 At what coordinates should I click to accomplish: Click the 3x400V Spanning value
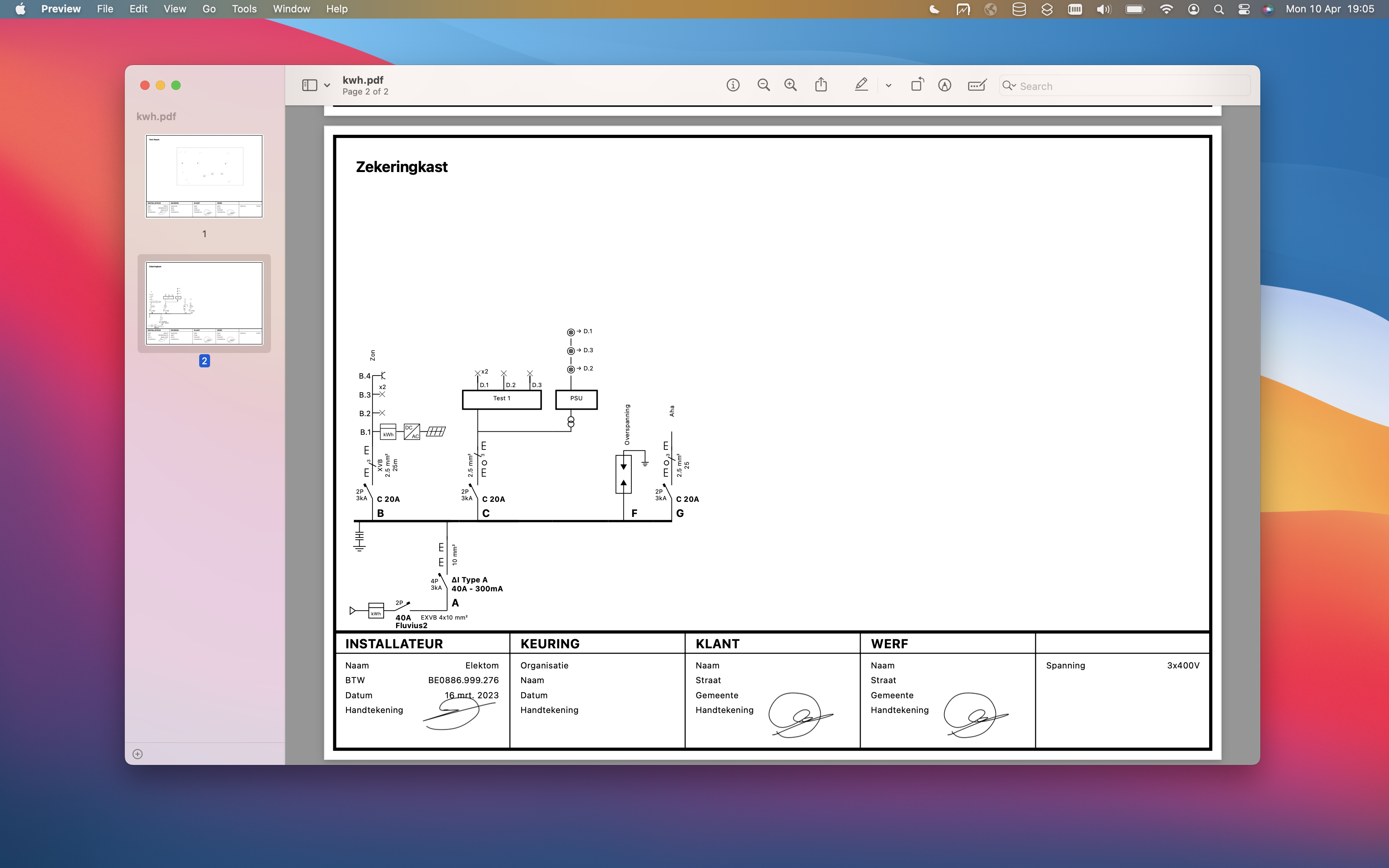click(1183, 665)
